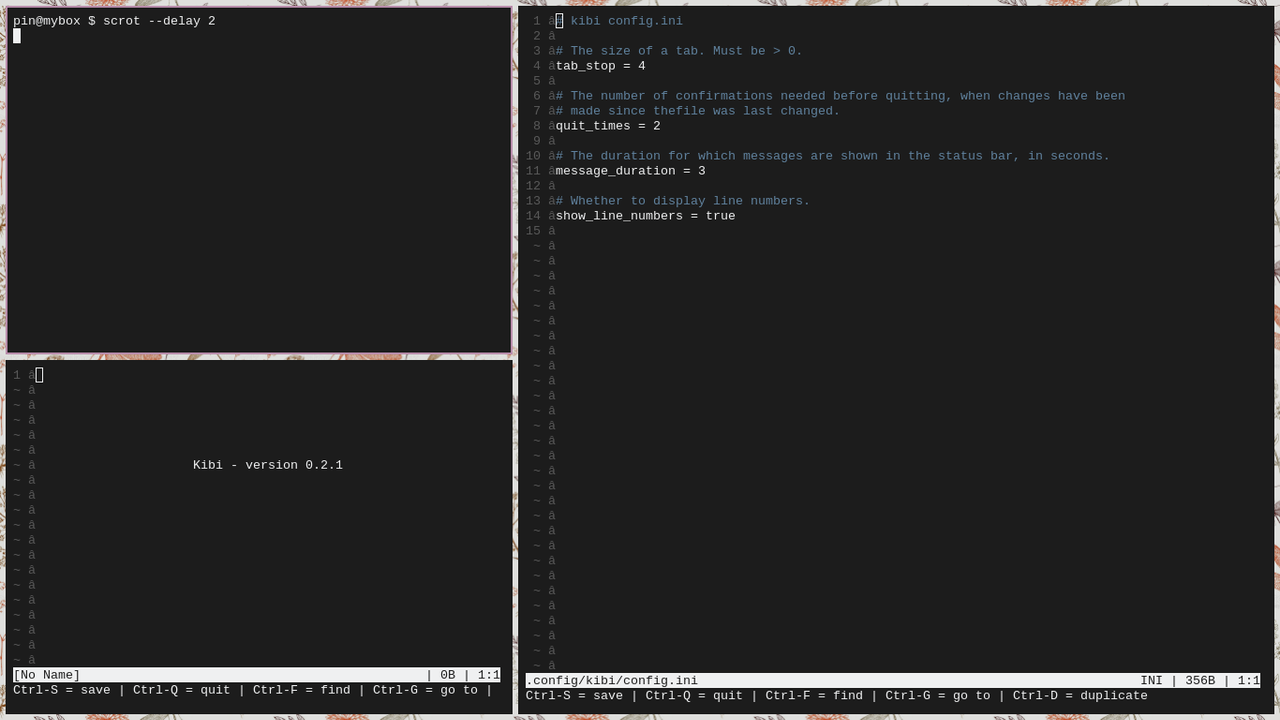Image resolution: width=1280 pixels, height=720 pixels.
Task: Click the 'scrot --delay 2' command in terminal
Action: [x=159, y=21]
